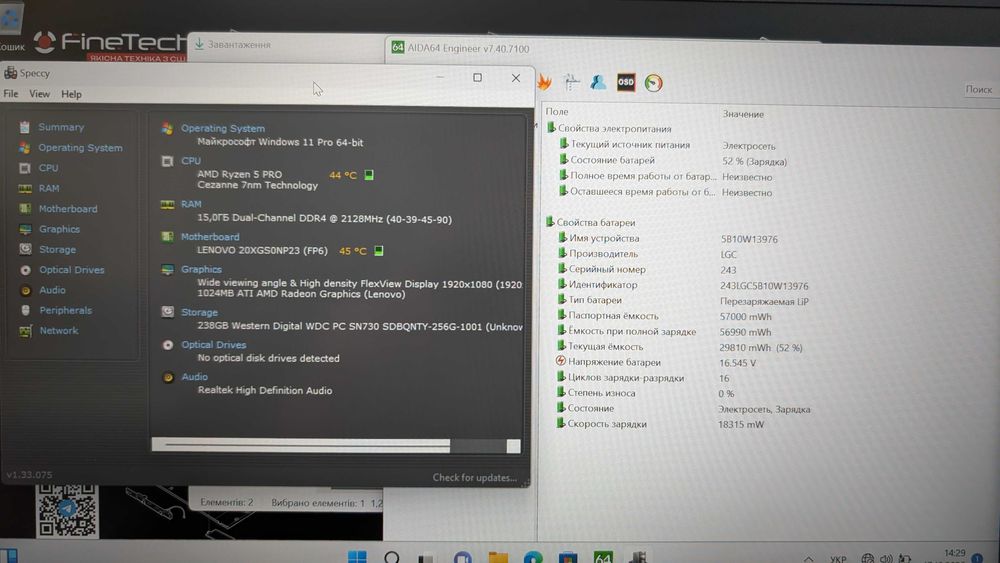Show hidden system tray icons
The image size is (1000, 563).
[808, 559]
